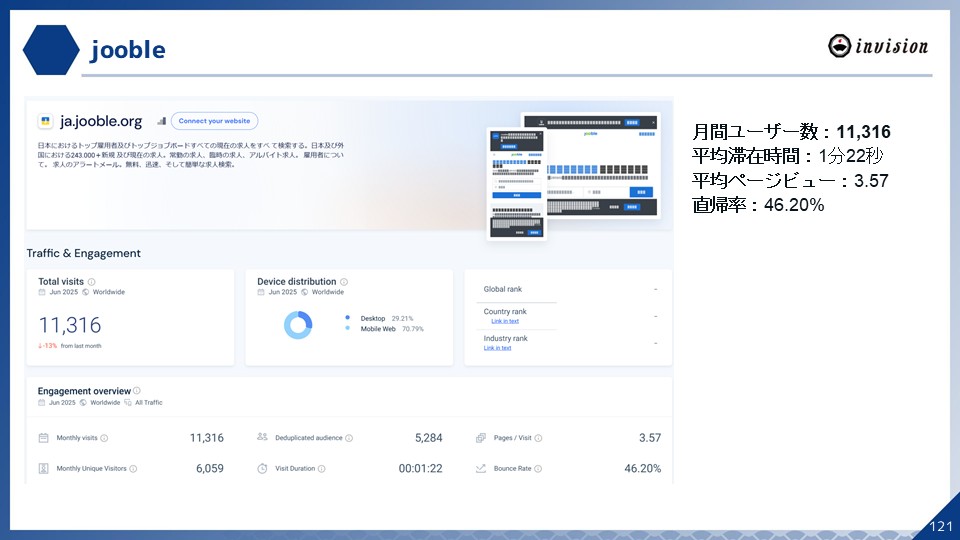Click the Visit Duration info icon
This screenshot has height=540, width=960.
[321, 468]
